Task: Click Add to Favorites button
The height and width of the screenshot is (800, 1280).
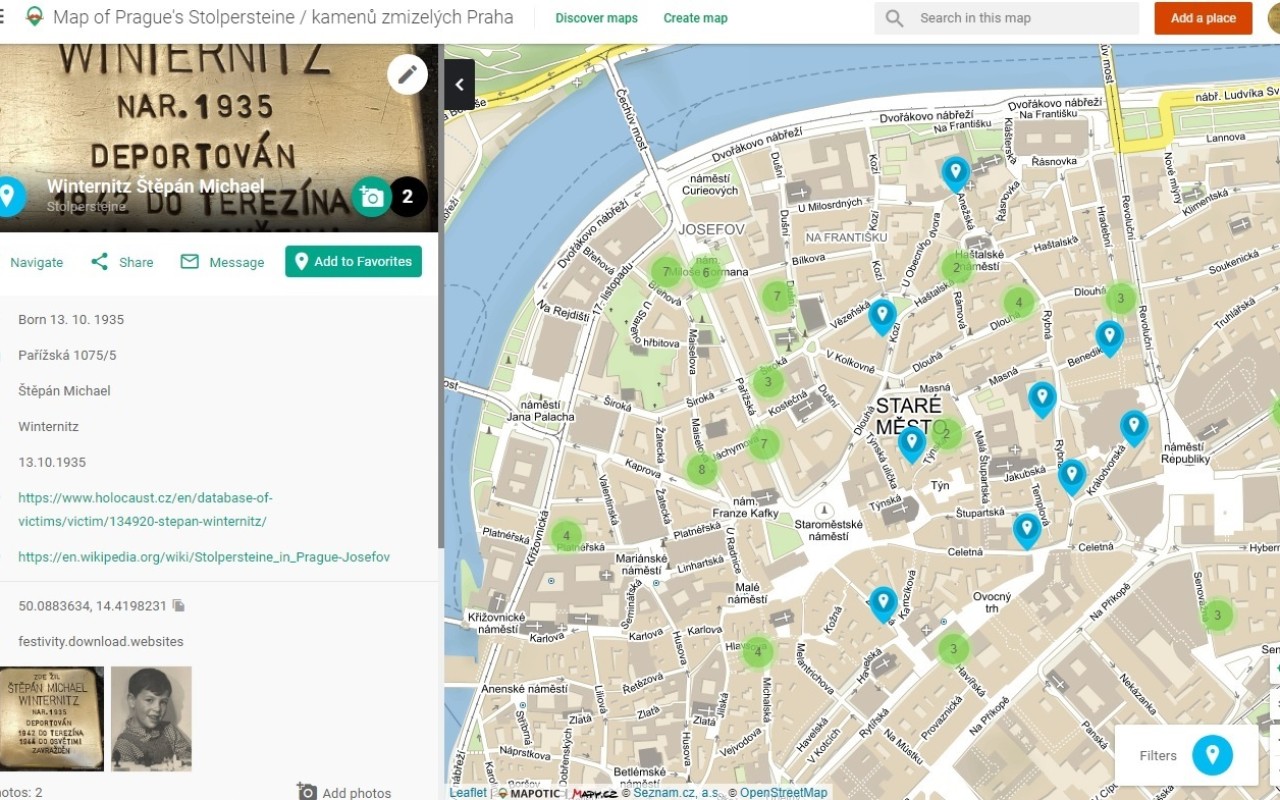Action: [353, 262]
